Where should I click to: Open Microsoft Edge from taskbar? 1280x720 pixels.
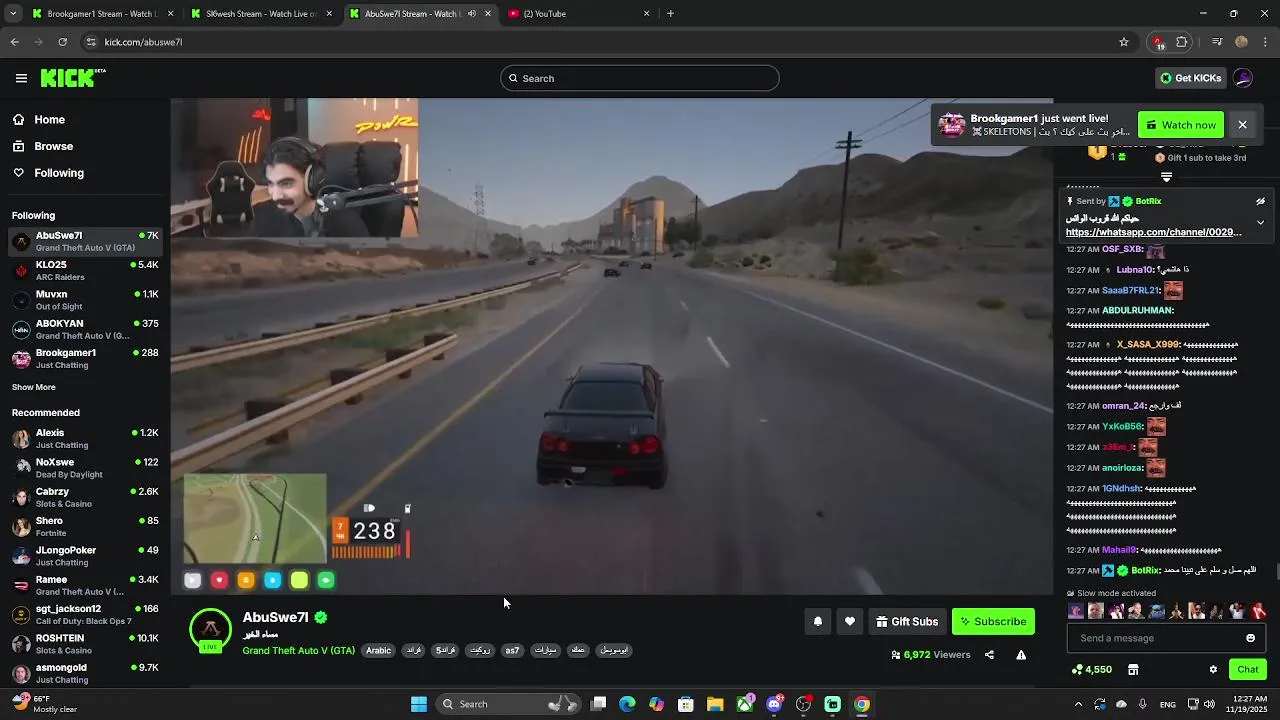click(x=627, y=704)
